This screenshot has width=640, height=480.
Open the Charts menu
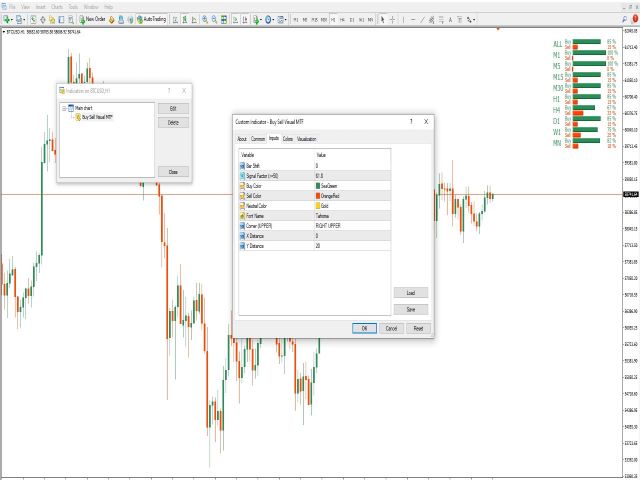tap(57, 6)
